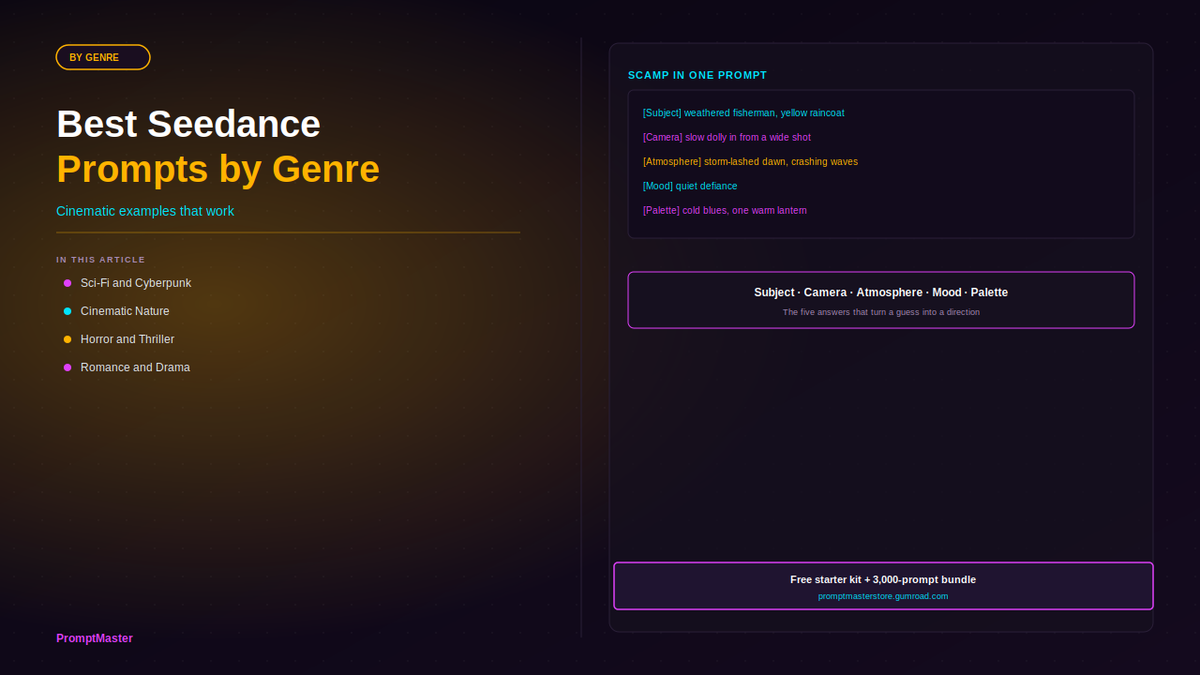This screenshot has height=675, width=1200.
Task: Jump to the Horror and Thriller section
Action: pos(127,339)
